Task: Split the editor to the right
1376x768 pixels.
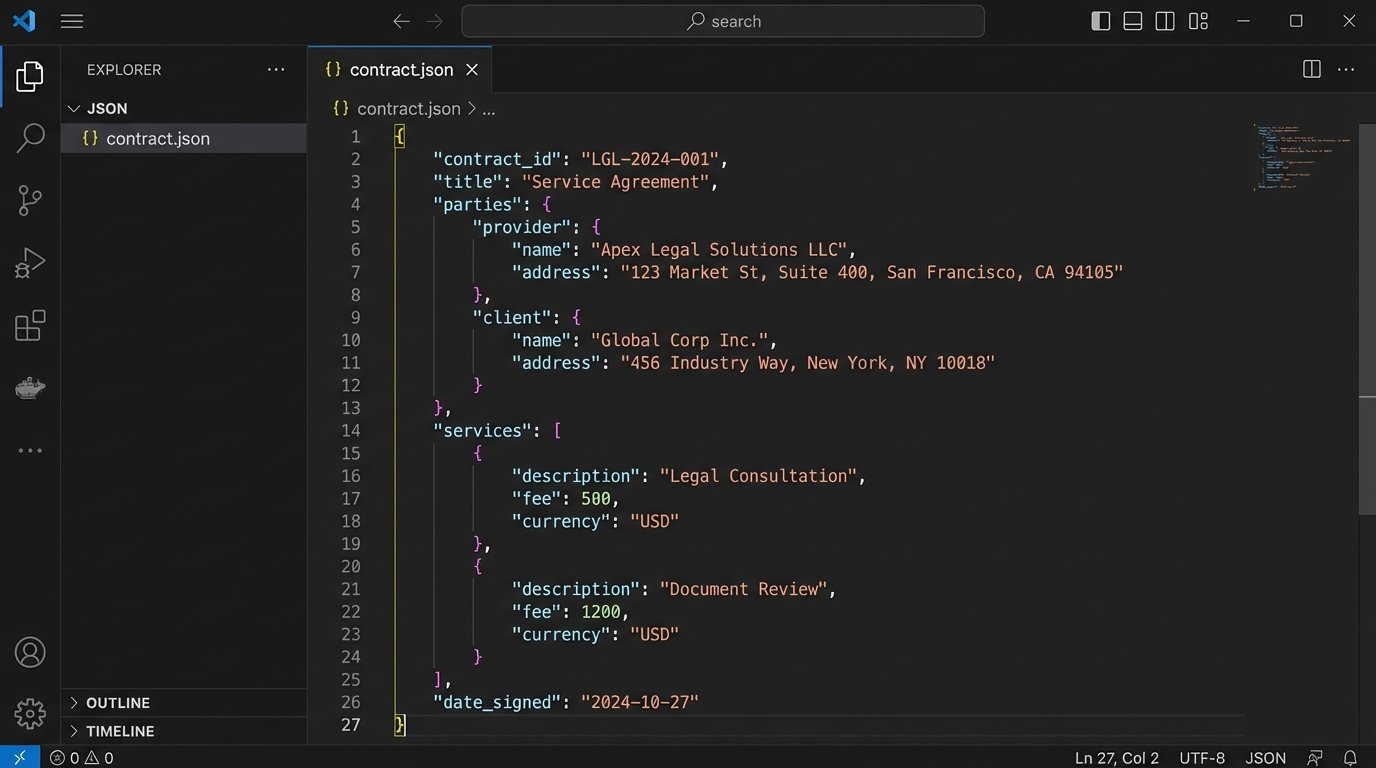Action: [1311, 69]
